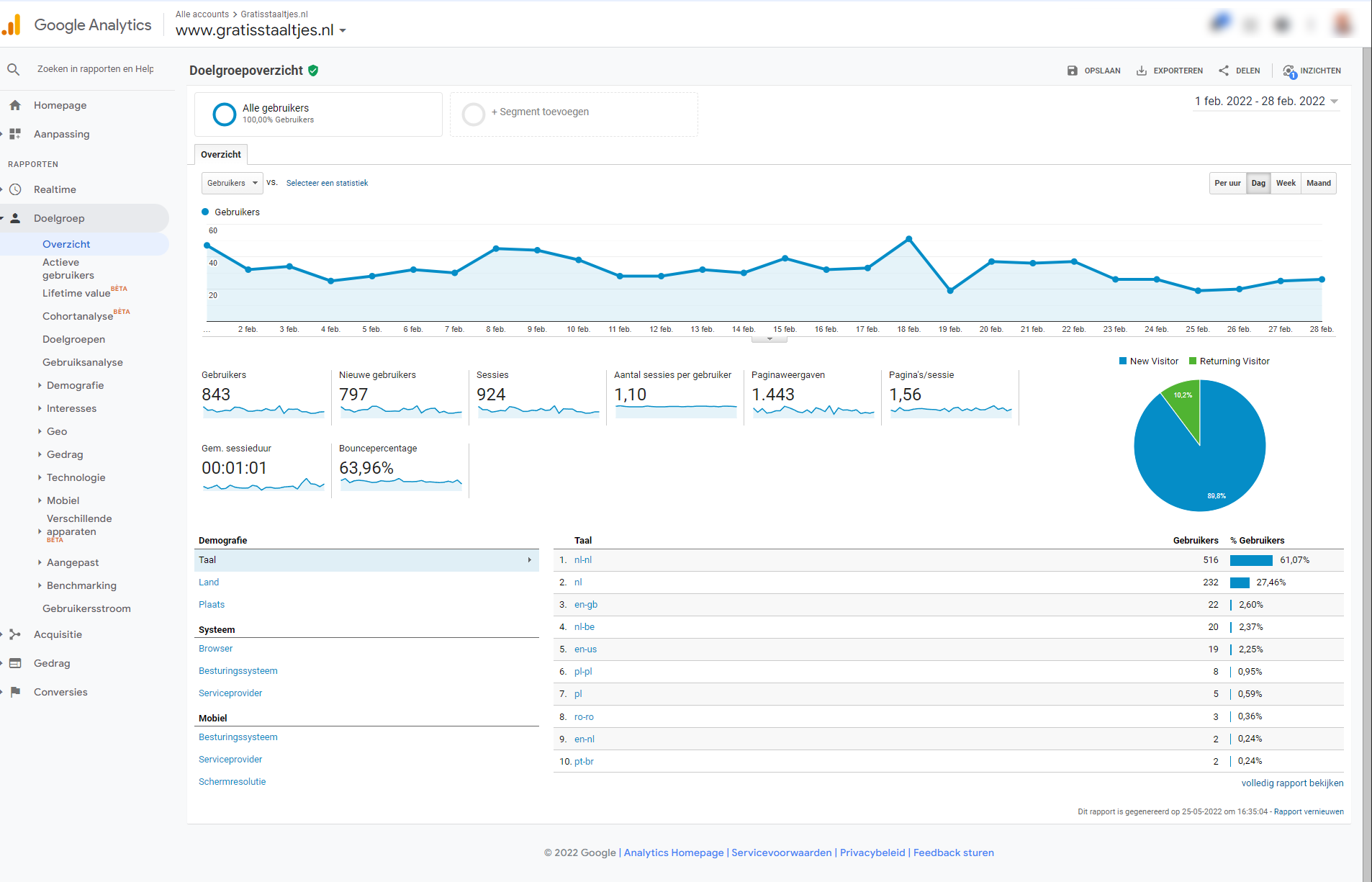
Task: Click New Visitor blue legend swatch
Action: (x=1123, y=361)
